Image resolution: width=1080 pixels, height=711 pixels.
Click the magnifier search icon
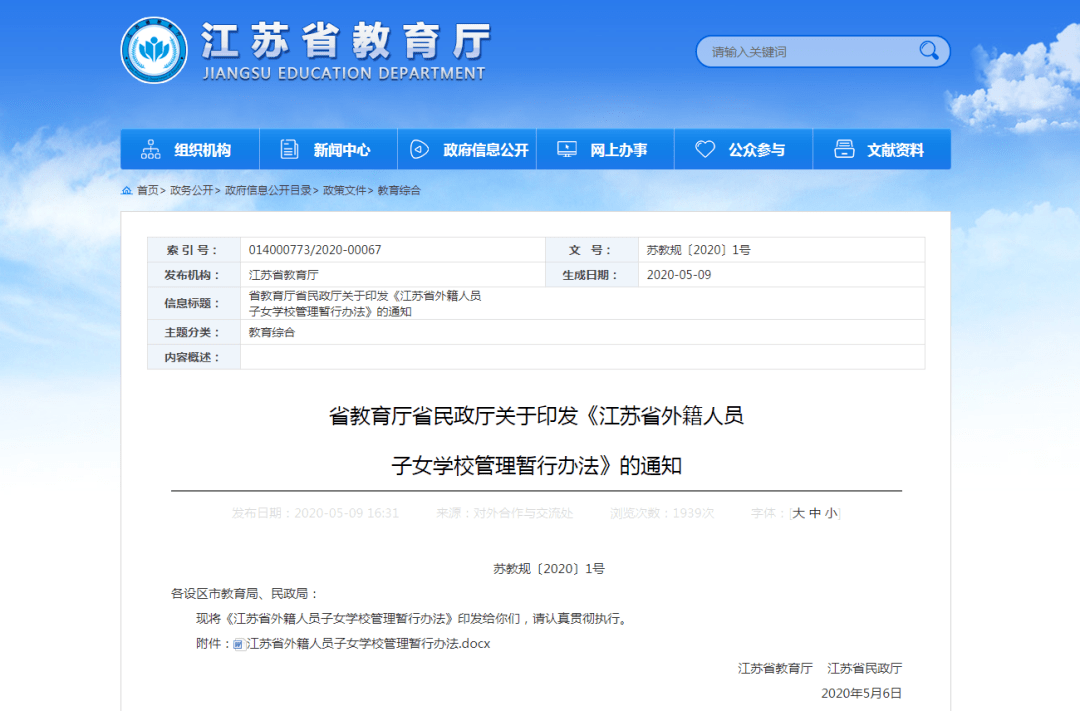click(929, 51)
